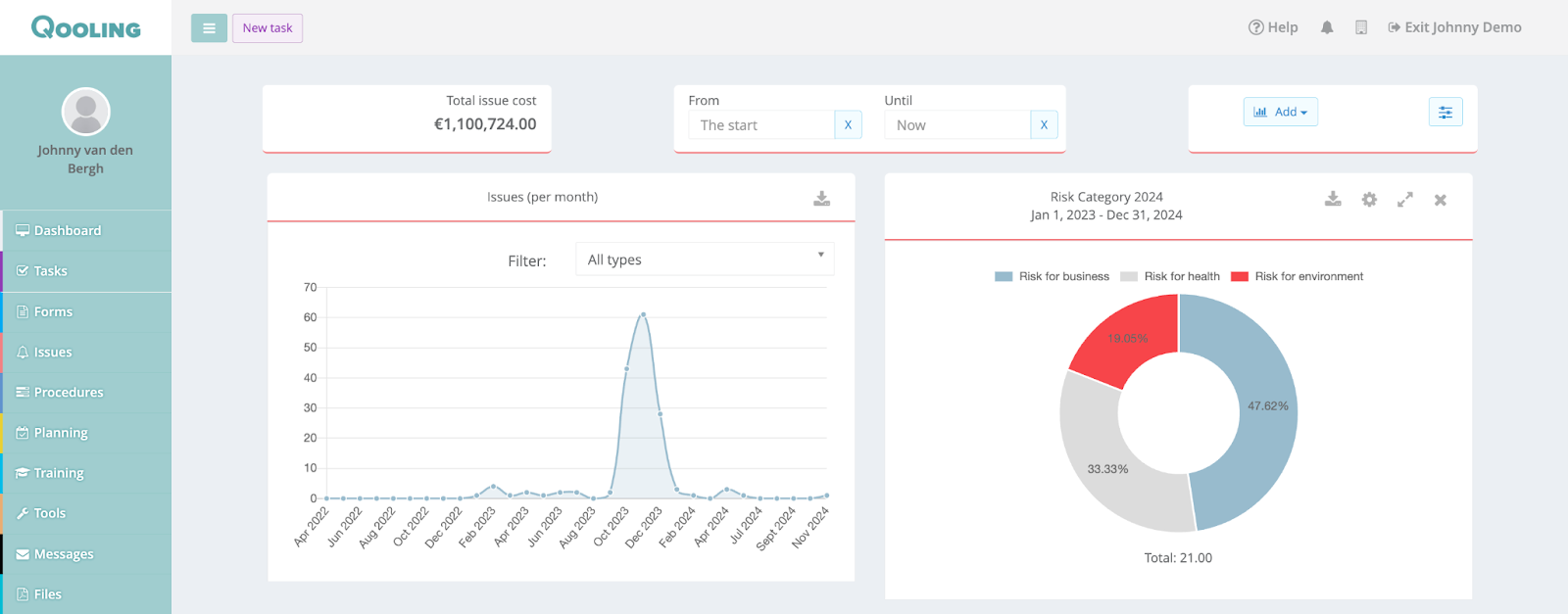The width and height of the screenshot is (1568, 614).
Task: Click the Qooling logo
Action: coord(86,27)
